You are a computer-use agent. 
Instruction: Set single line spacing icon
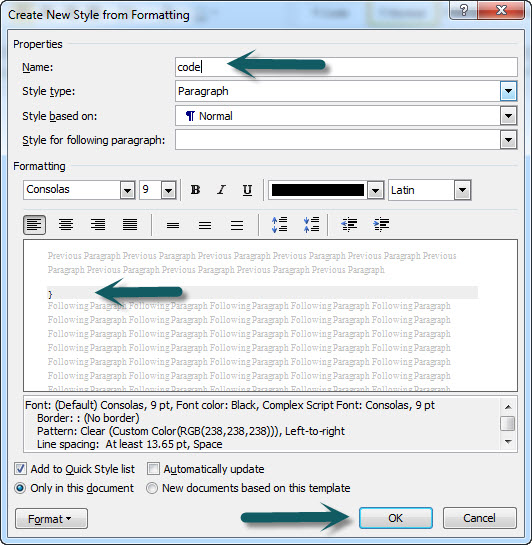(173, 226)
